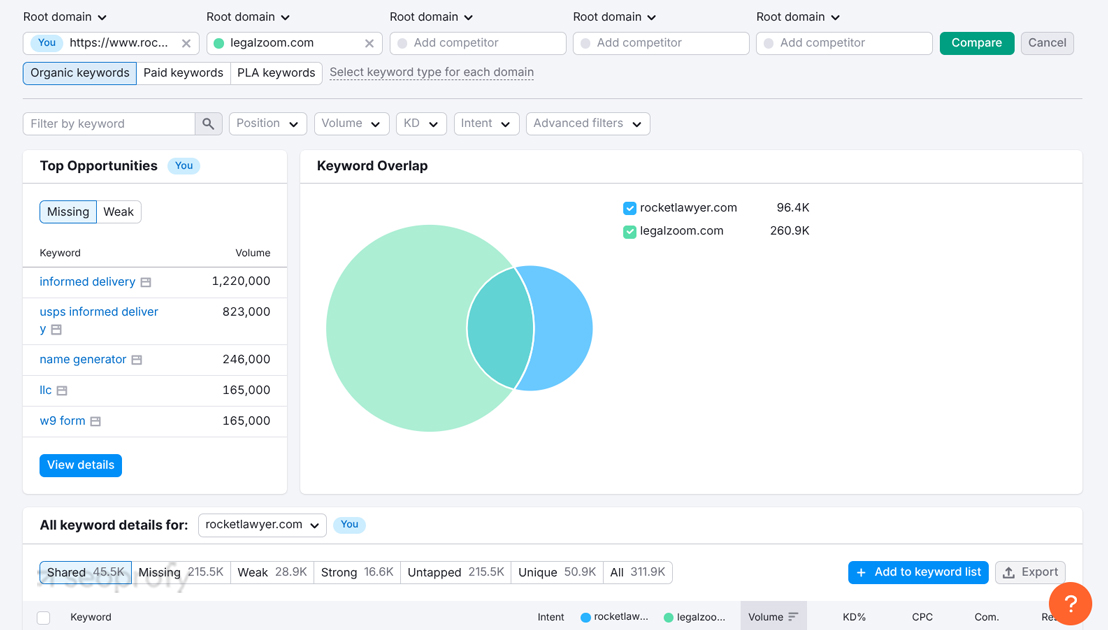
Task: Expand the Position filter dropdown
Action: click(x=268, y=124)
